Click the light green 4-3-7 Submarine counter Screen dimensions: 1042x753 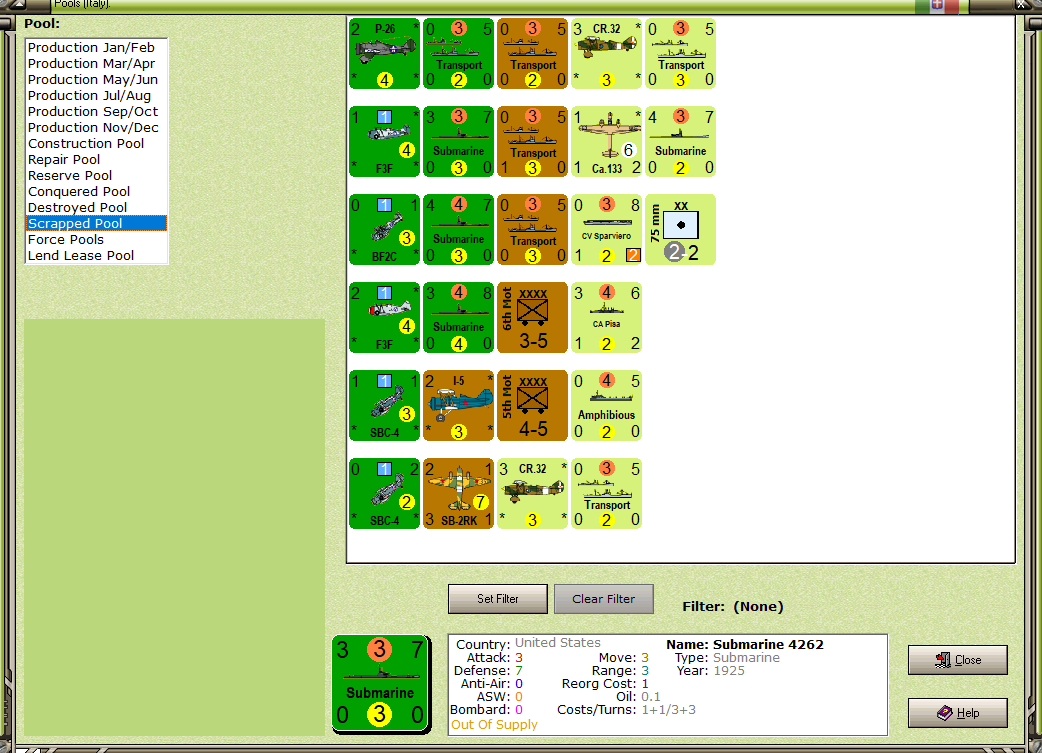(x=680, y=142)
